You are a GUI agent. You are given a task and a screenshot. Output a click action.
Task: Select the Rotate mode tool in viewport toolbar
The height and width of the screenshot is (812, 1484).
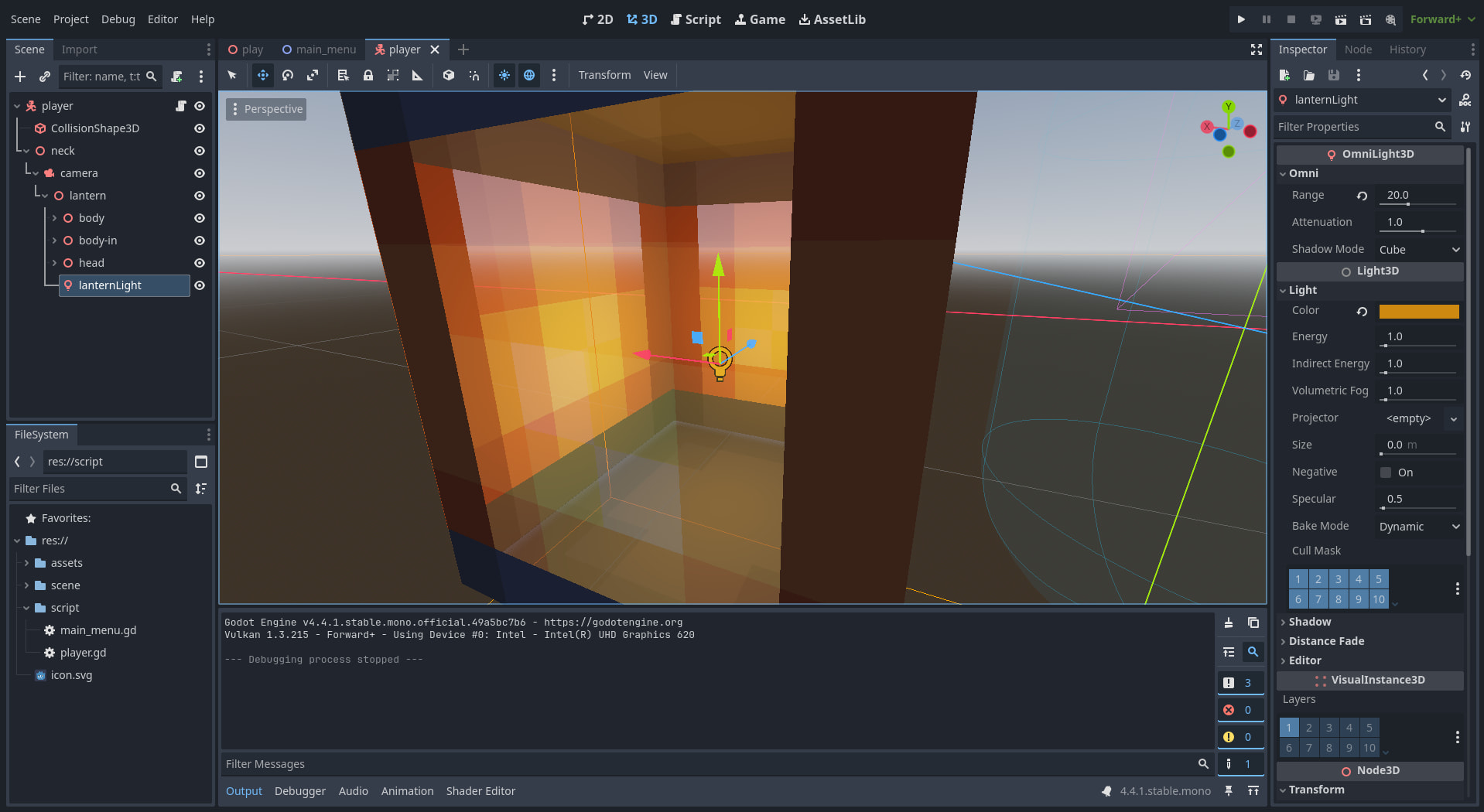[288, 75]
